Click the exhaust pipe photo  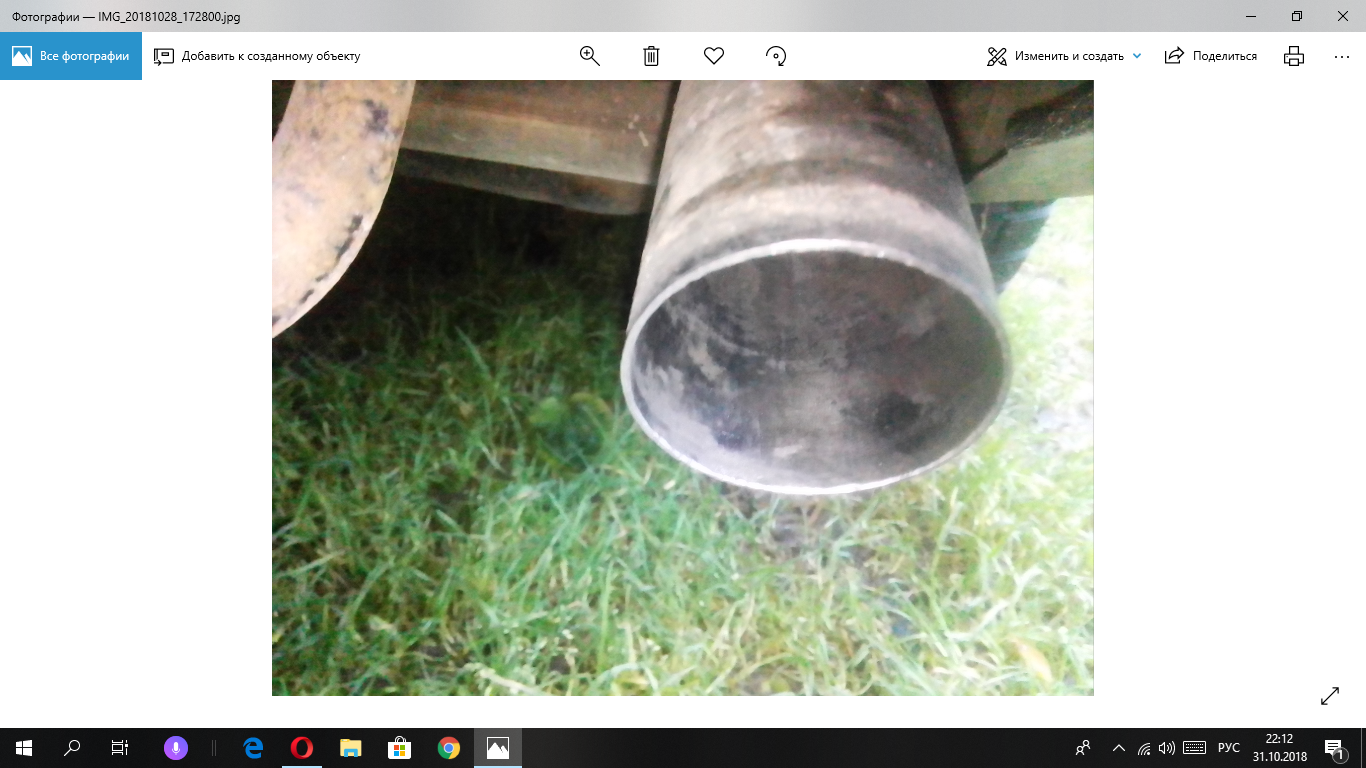[682, 388]
